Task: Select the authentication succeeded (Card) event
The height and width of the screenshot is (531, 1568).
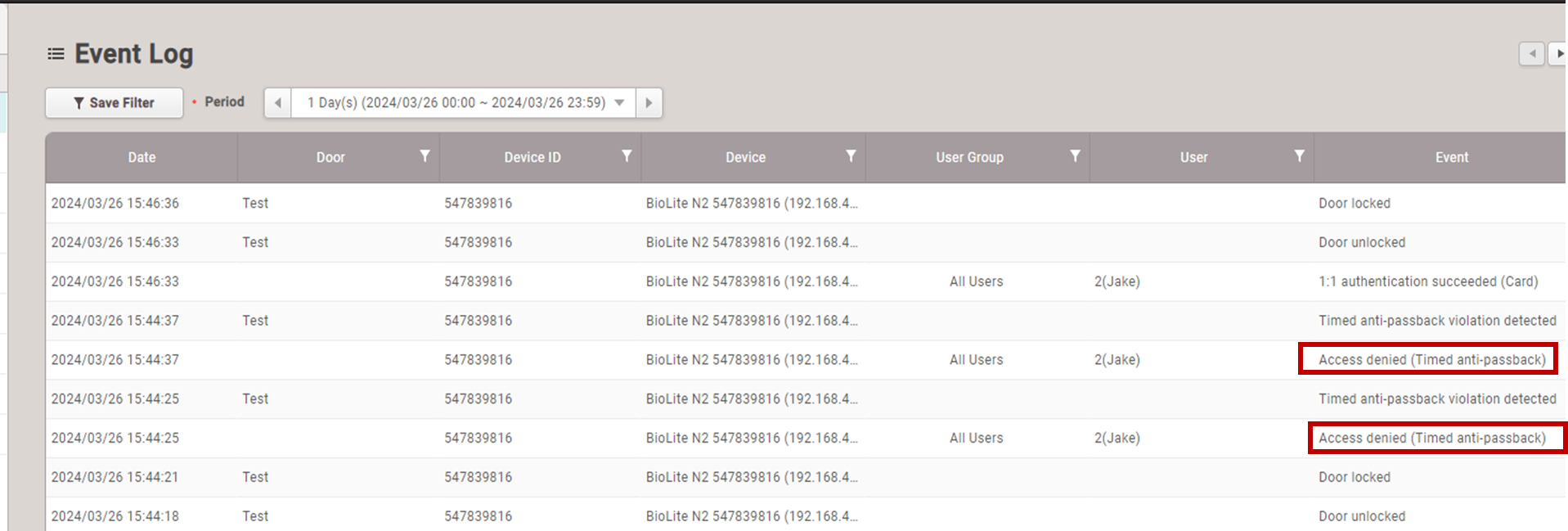Action: tap(1427, 281)
